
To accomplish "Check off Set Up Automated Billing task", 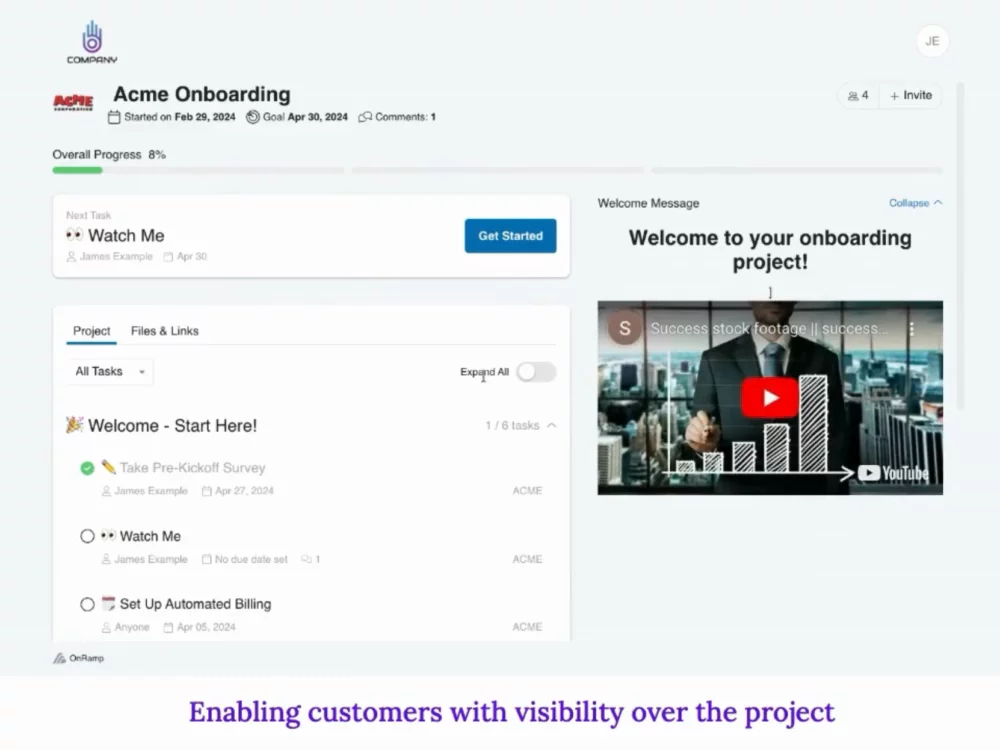I will coord(87,604).
